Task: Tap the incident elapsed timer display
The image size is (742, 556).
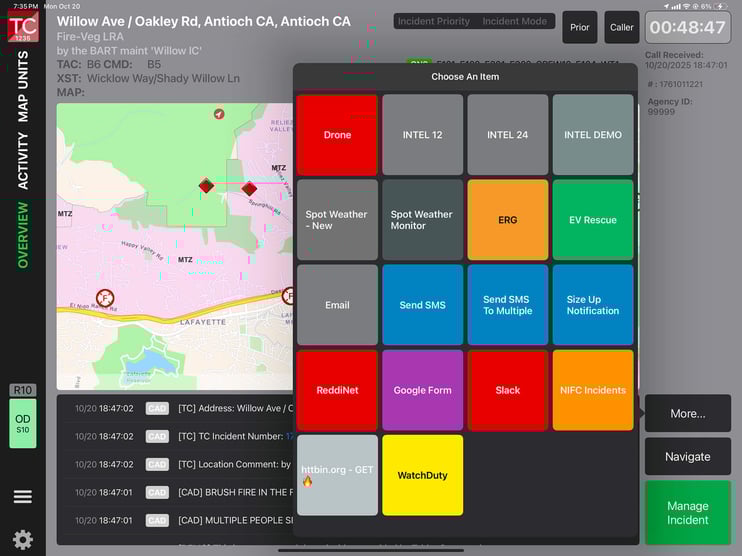Action: [x=687, y=27]
